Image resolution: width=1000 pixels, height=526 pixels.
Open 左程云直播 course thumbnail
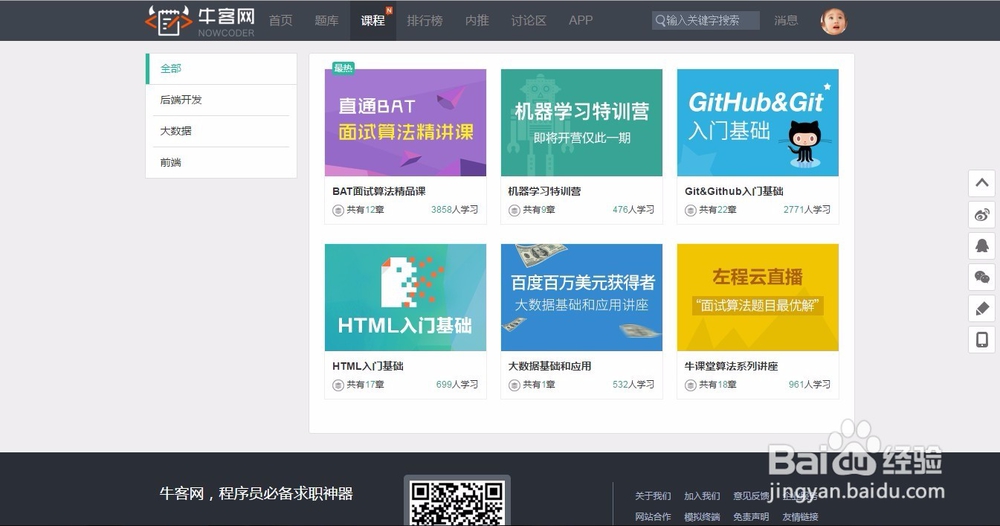(758, 297)
